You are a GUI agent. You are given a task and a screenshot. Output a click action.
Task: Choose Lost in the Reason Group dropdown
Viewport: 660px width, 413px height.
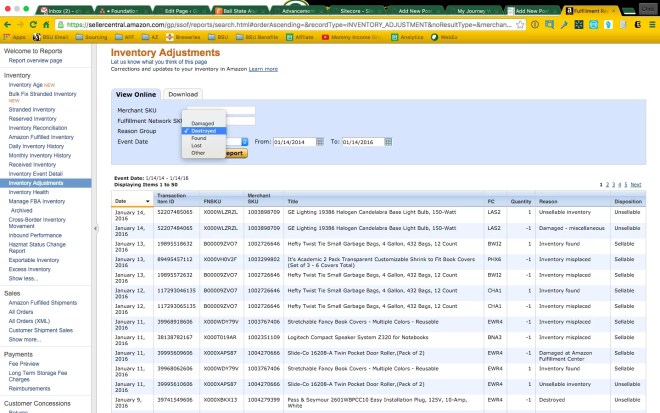204,145
